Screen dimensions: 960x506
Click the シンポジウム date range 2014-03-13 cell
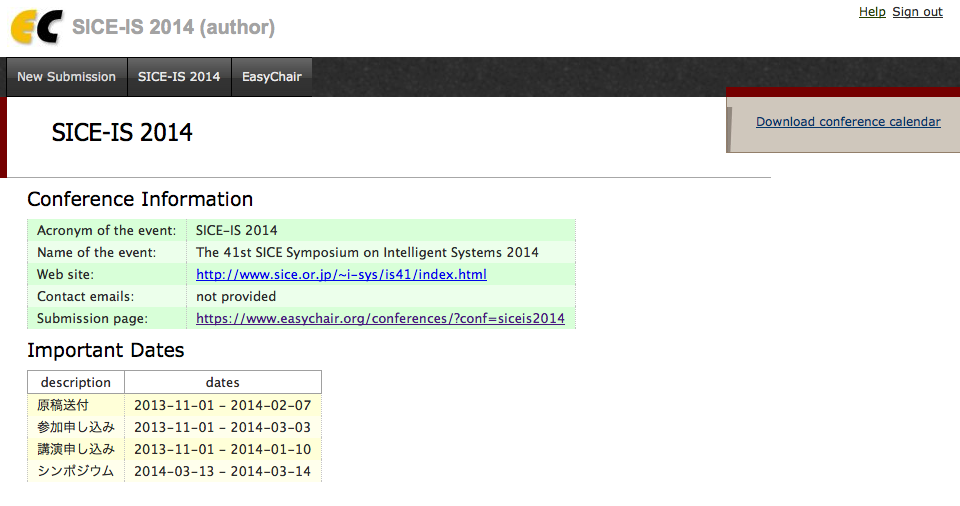coord(222,471)
